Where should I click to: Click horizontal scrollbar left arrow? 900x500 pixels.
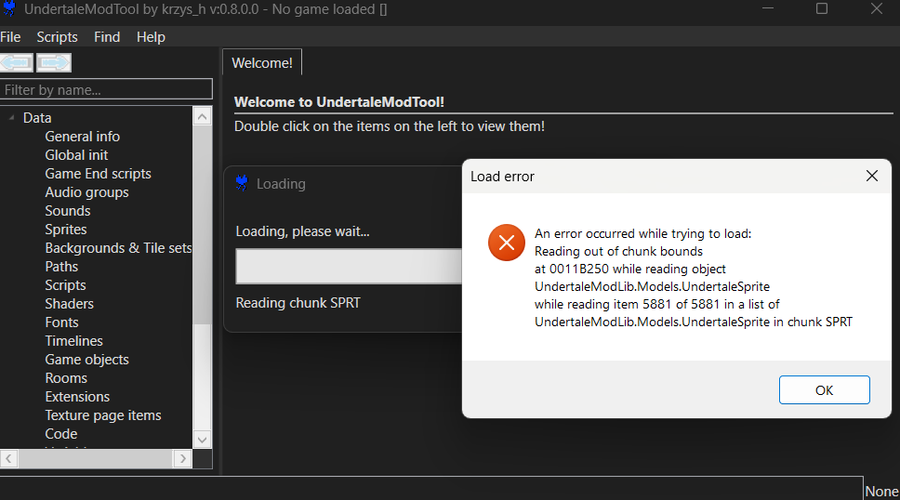click(9, 459)
